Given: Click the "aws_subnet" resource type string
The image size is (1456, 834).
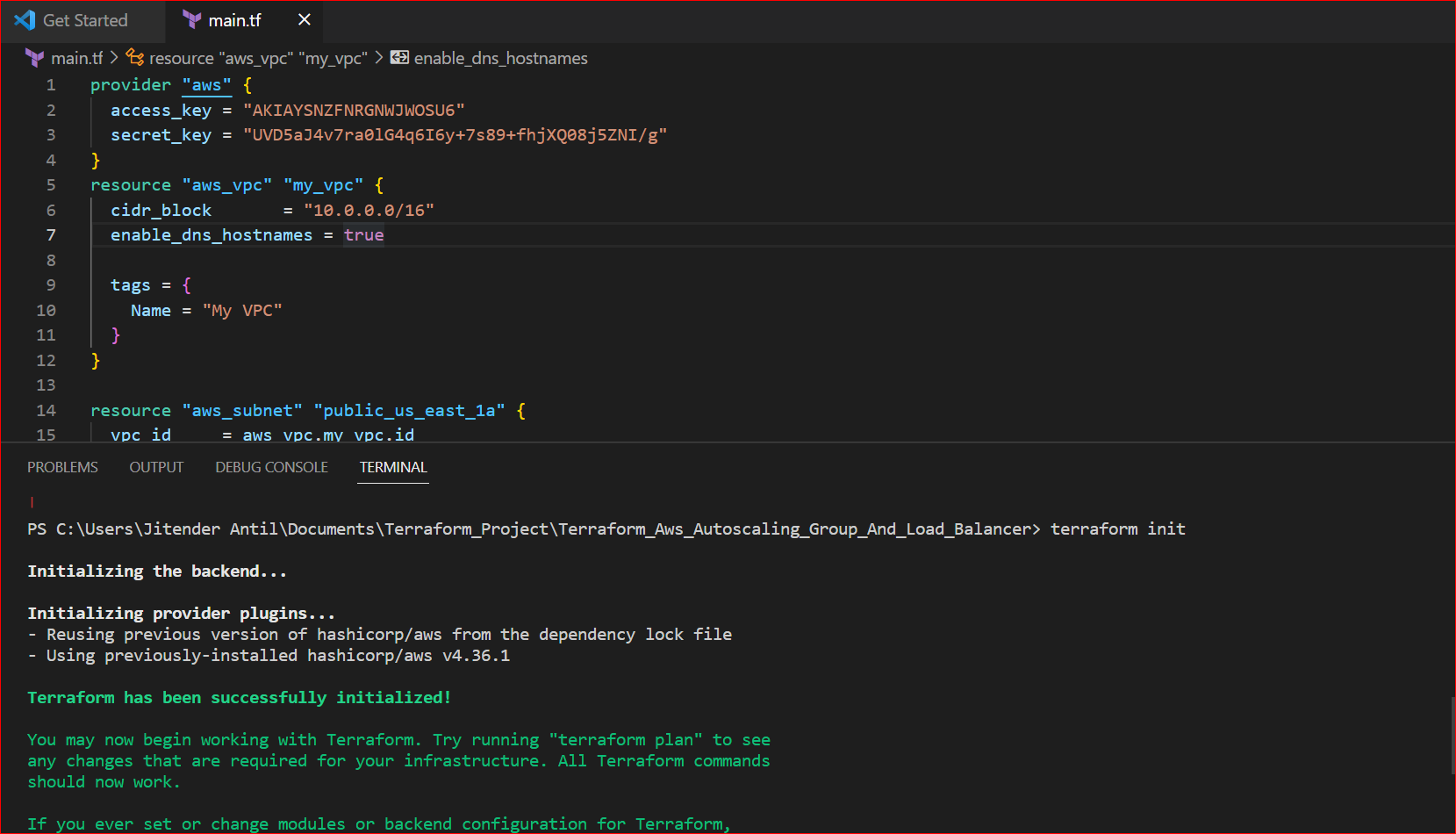Looking at the screenshot, I should 242,411.
